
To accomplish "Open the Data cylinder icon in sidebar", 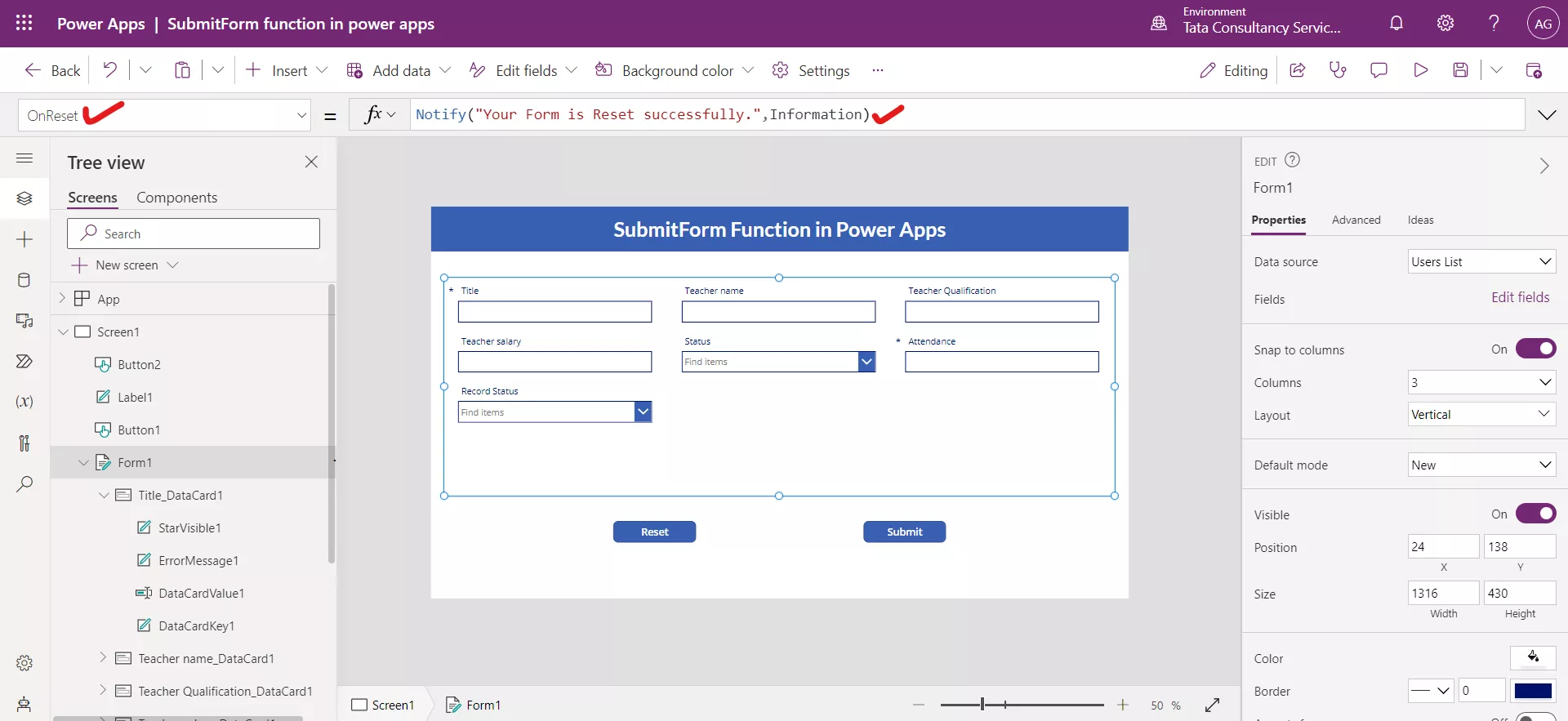I will (24, 280).
